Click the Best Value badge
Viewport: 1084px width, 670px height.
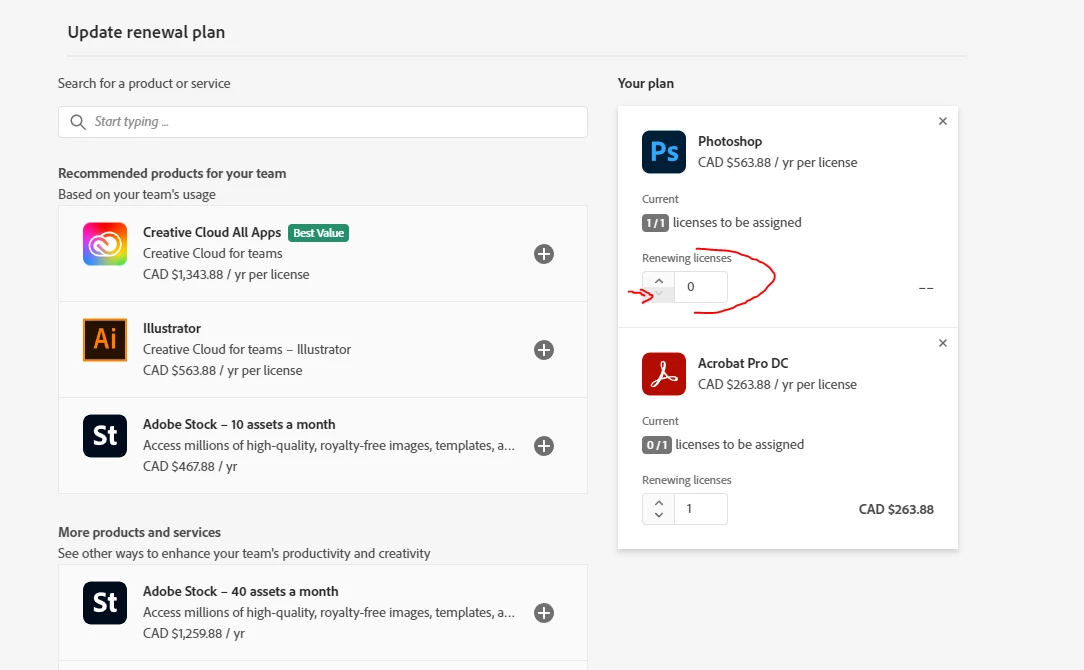[319, 233]
